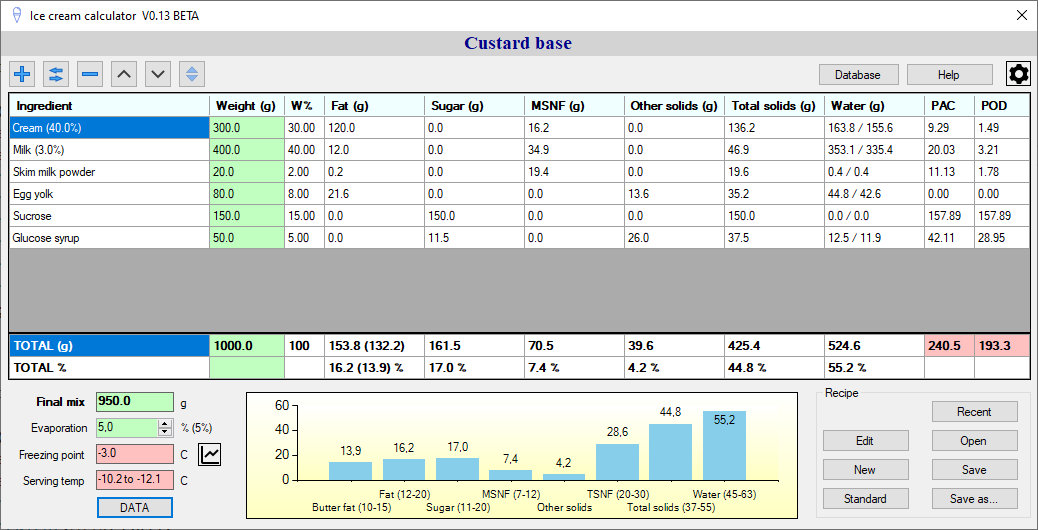This screenshot has height=530, width=1038.
Task: Increase evaporation with the spinner up arrow
Action: (x=165, y=424)
